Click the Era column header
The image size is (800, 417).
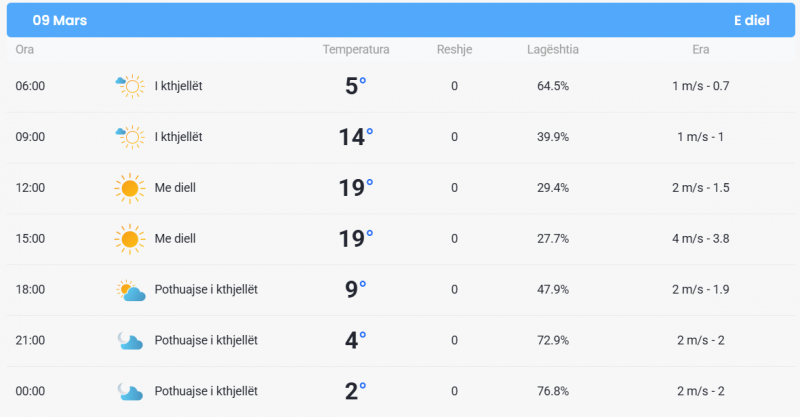[x=700, y=50]
